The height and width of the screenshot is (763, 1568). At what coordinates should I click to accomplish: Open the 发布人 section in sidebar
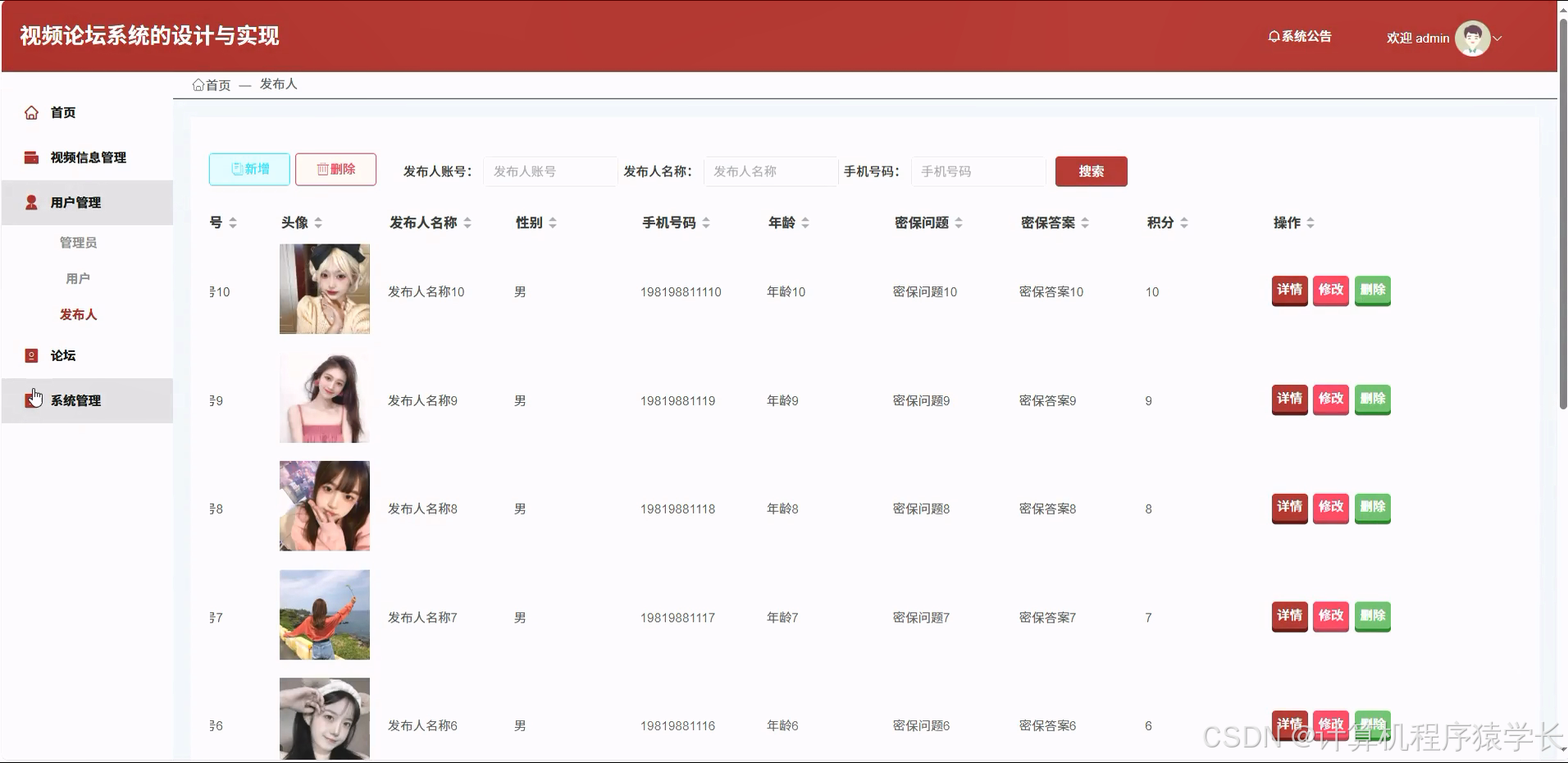[77, 314]
